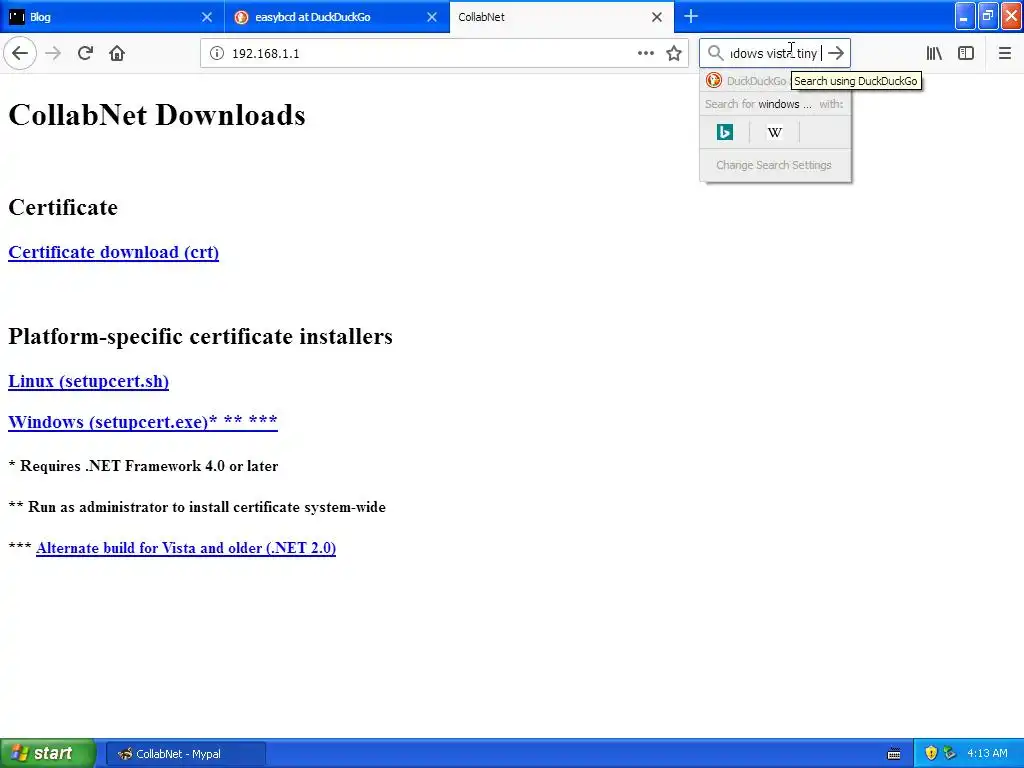The height and width of the screenshot is (768, 1024).
Task: Go back to the previous page
Action: point(20,53)
